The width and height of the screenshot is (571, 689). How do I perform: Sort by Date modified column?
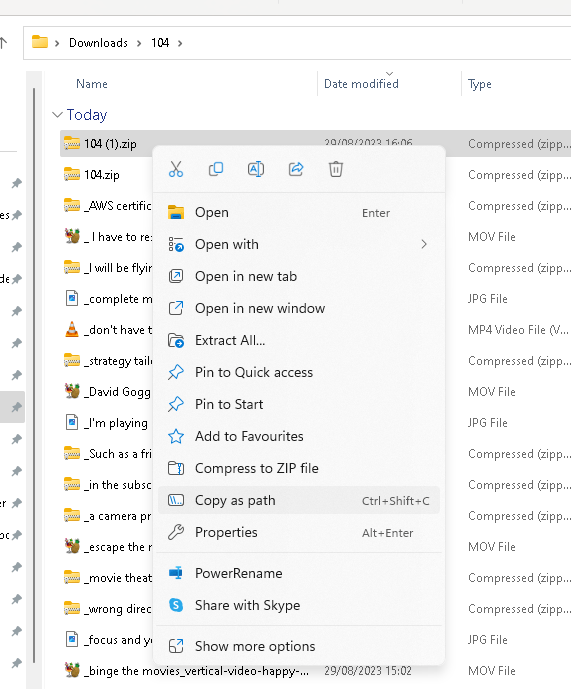click(x=361, y=84)
